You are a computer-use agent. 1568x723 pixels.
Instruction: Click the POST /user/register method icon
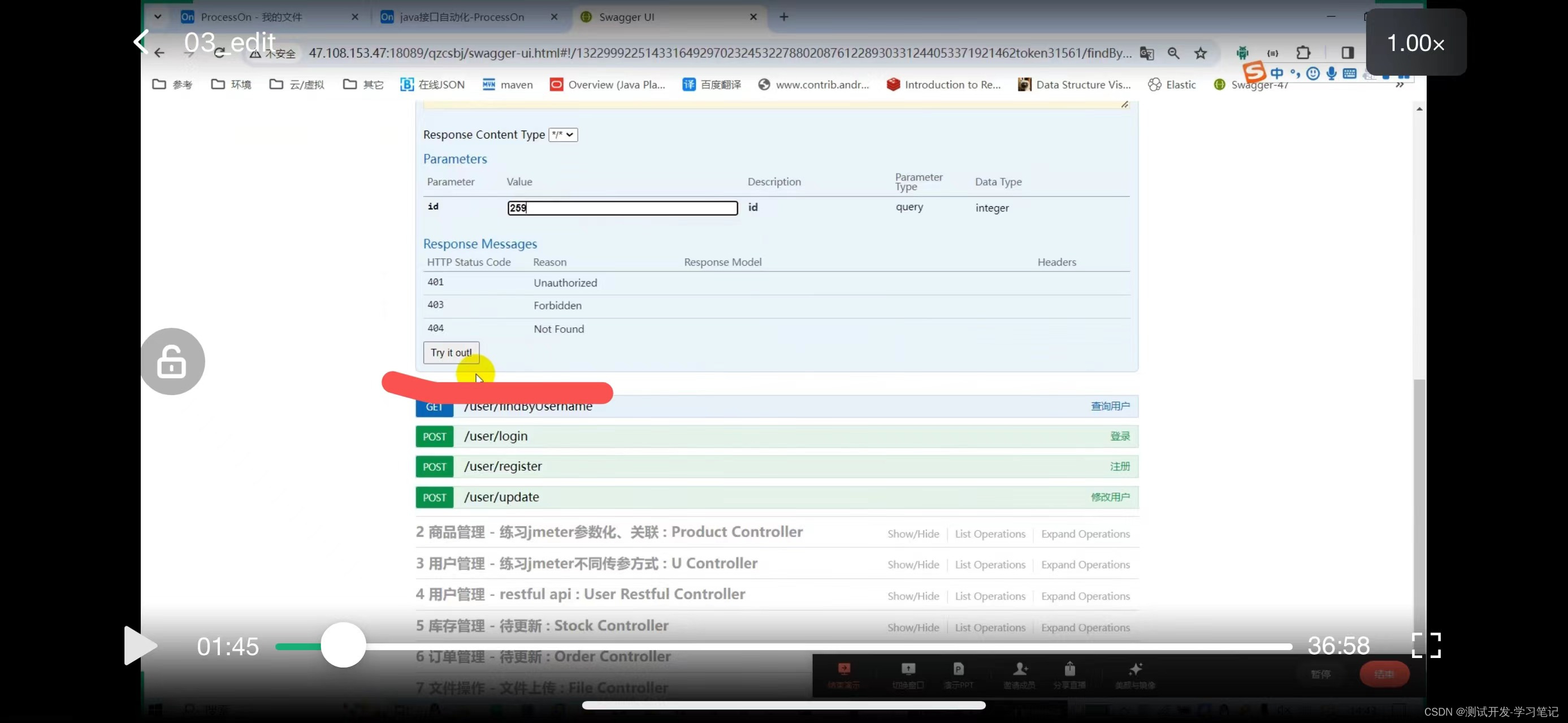(434, 466)
